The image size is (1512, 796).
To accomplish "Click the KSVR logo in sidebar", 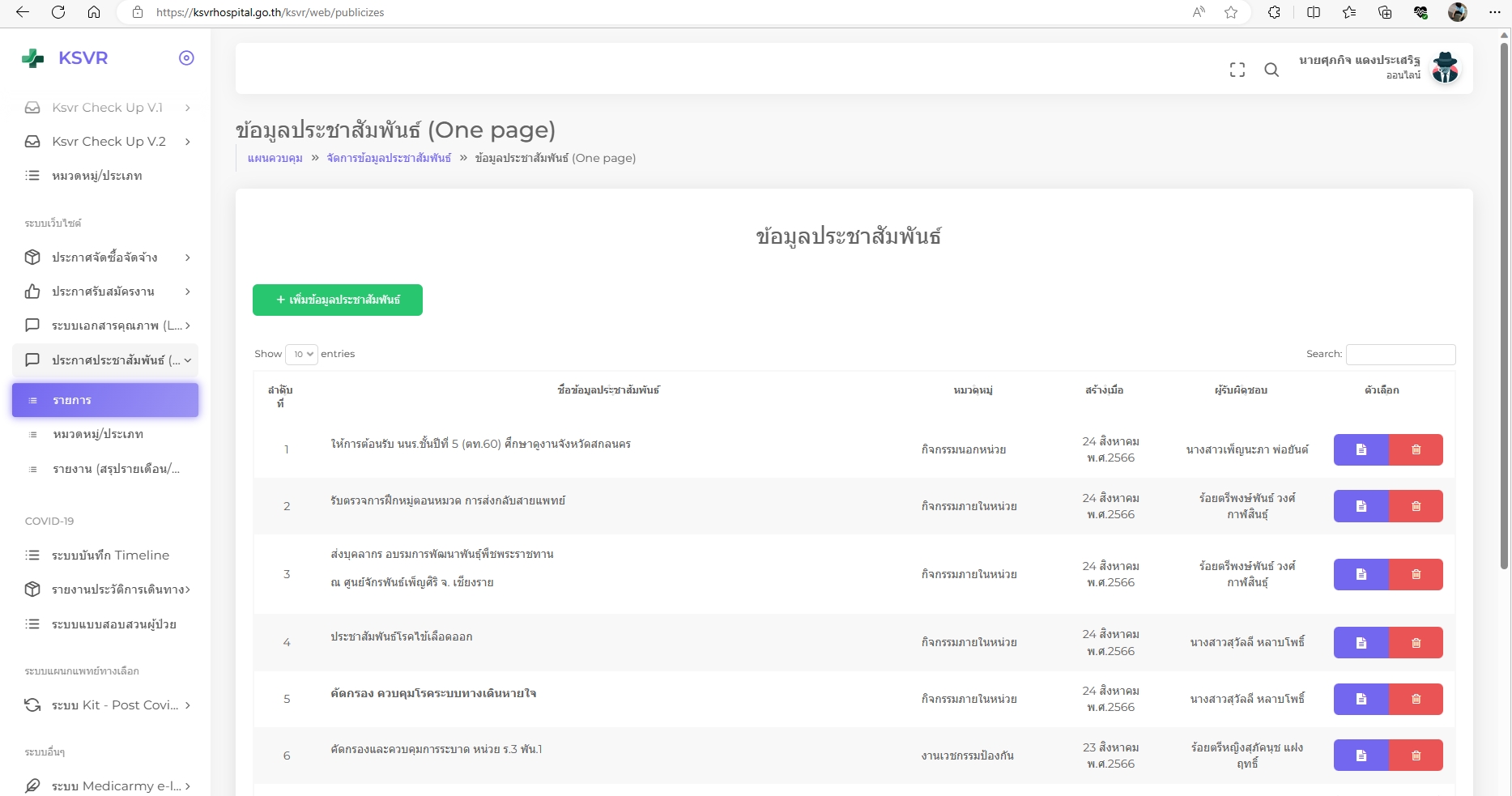I will (x=66, y=58).
